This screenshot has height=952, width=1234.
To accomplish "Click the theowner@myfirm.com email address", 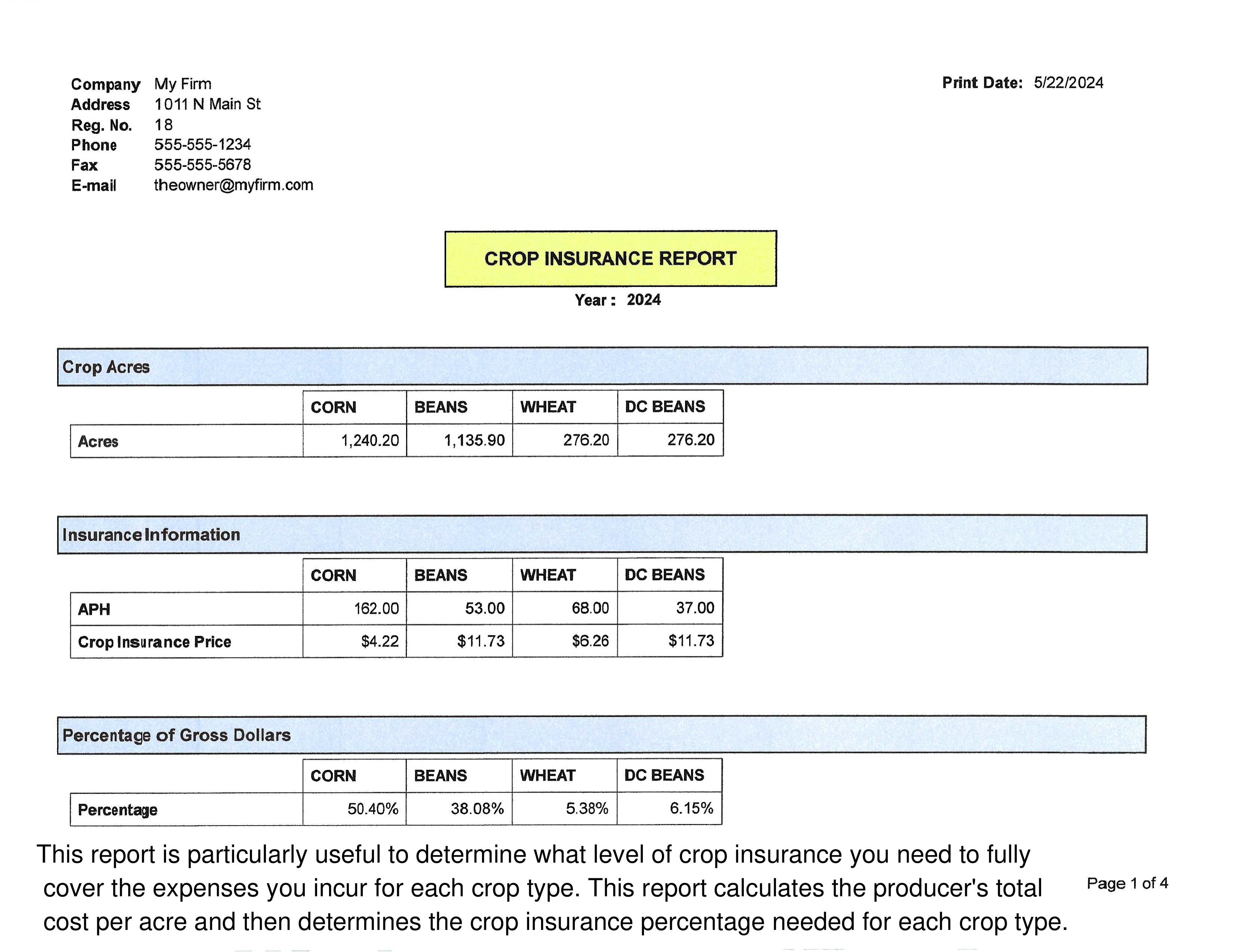I will 233,185.
